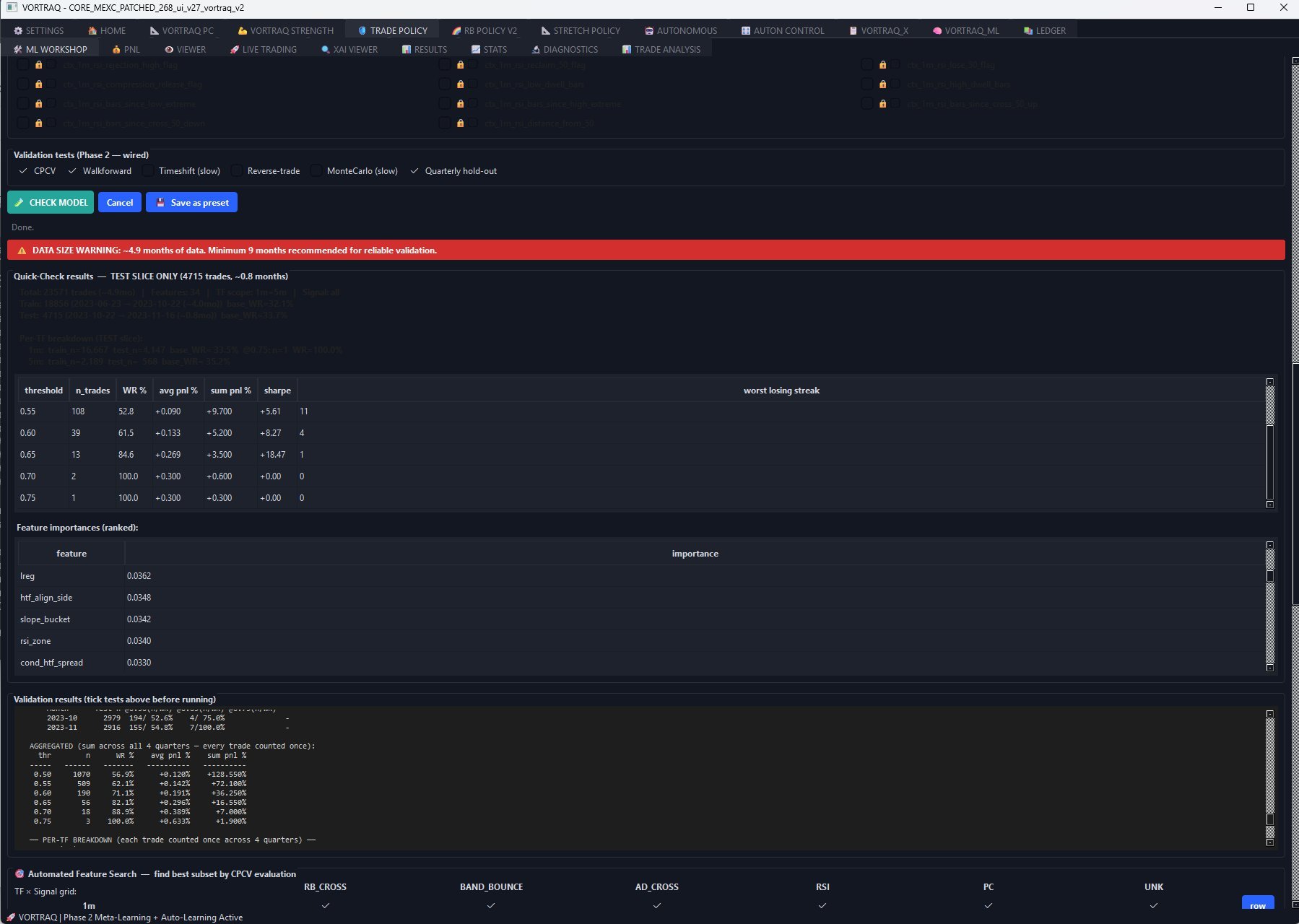Click the quick-check results table scroll-down arrow

tap(1270, 505)
